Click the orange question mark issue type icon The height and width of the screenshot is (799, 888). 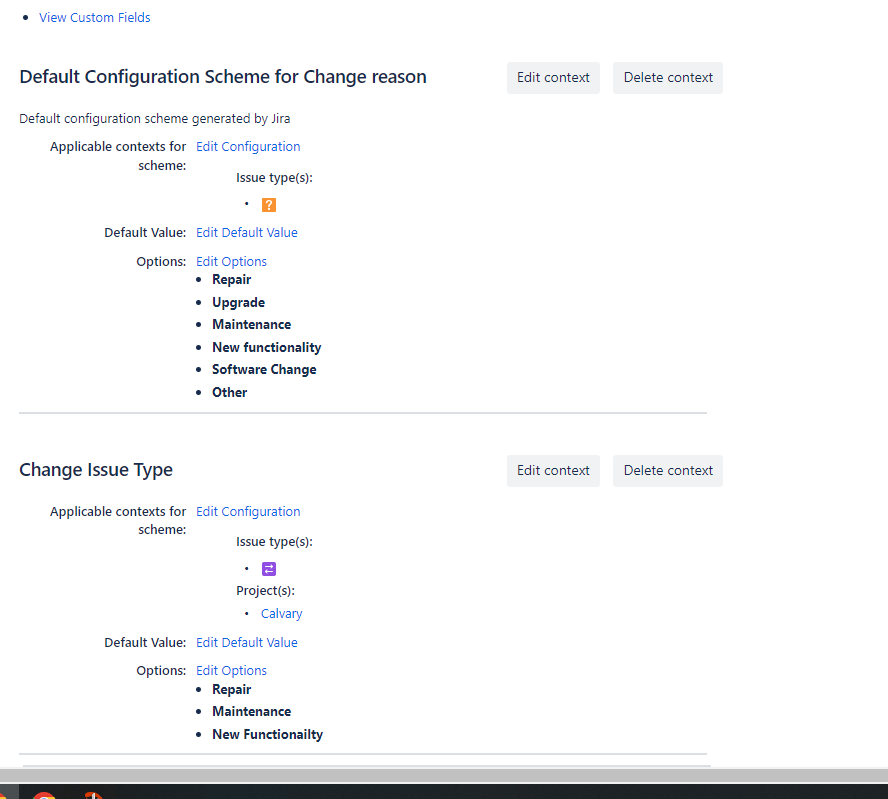point(269,205)
